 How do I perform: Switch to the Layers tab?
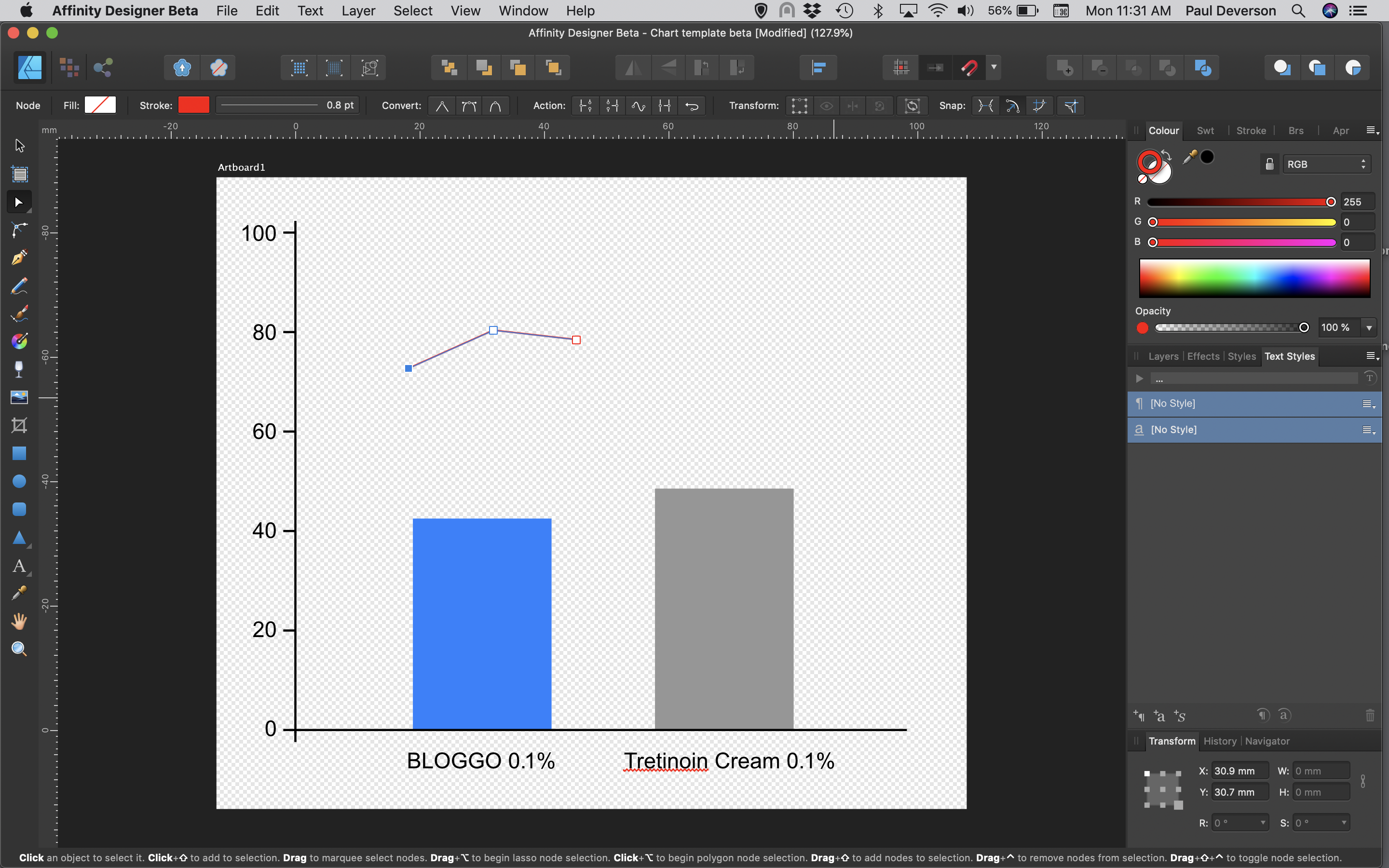(x=1163, y=356)
